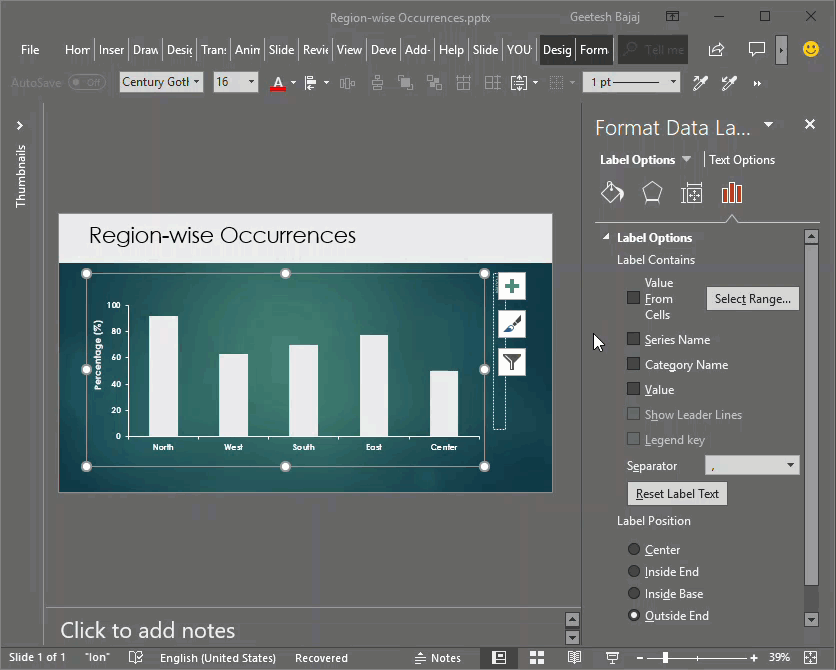The image size is (836, 670).
Task: Switch to the Text Options tab
Action: point(741,159)
